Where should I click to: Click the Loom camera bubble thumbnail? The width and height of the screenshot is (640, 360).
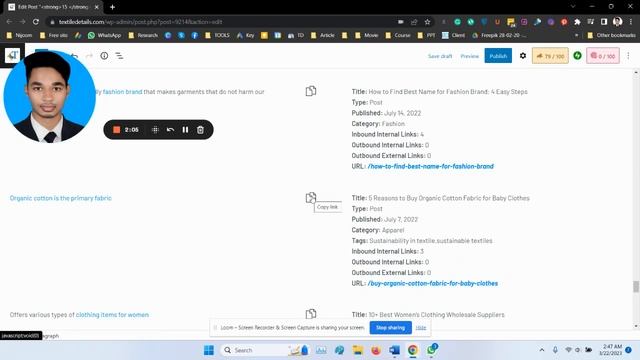pos(49,97)
